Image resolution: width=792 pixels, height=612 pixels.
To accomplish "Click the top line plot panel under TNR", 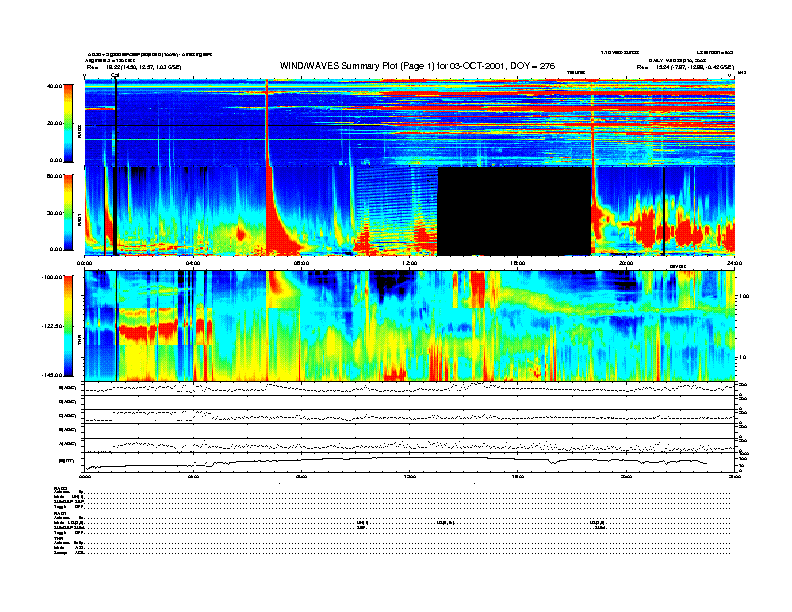I will 408,388.
